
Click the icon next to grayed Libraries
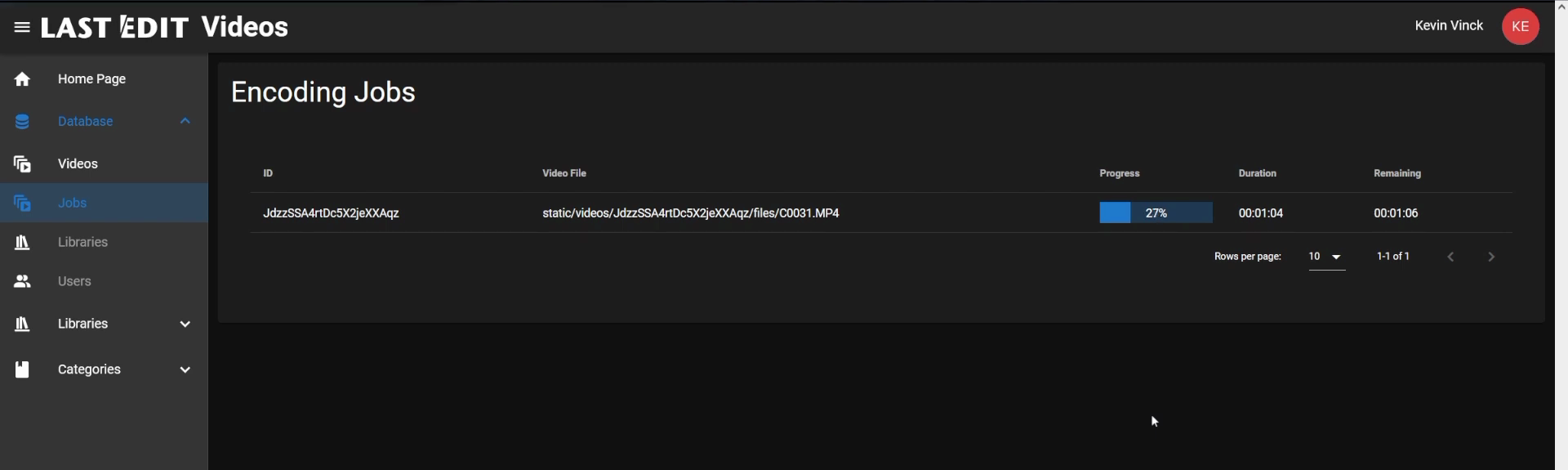pos(22,243)
